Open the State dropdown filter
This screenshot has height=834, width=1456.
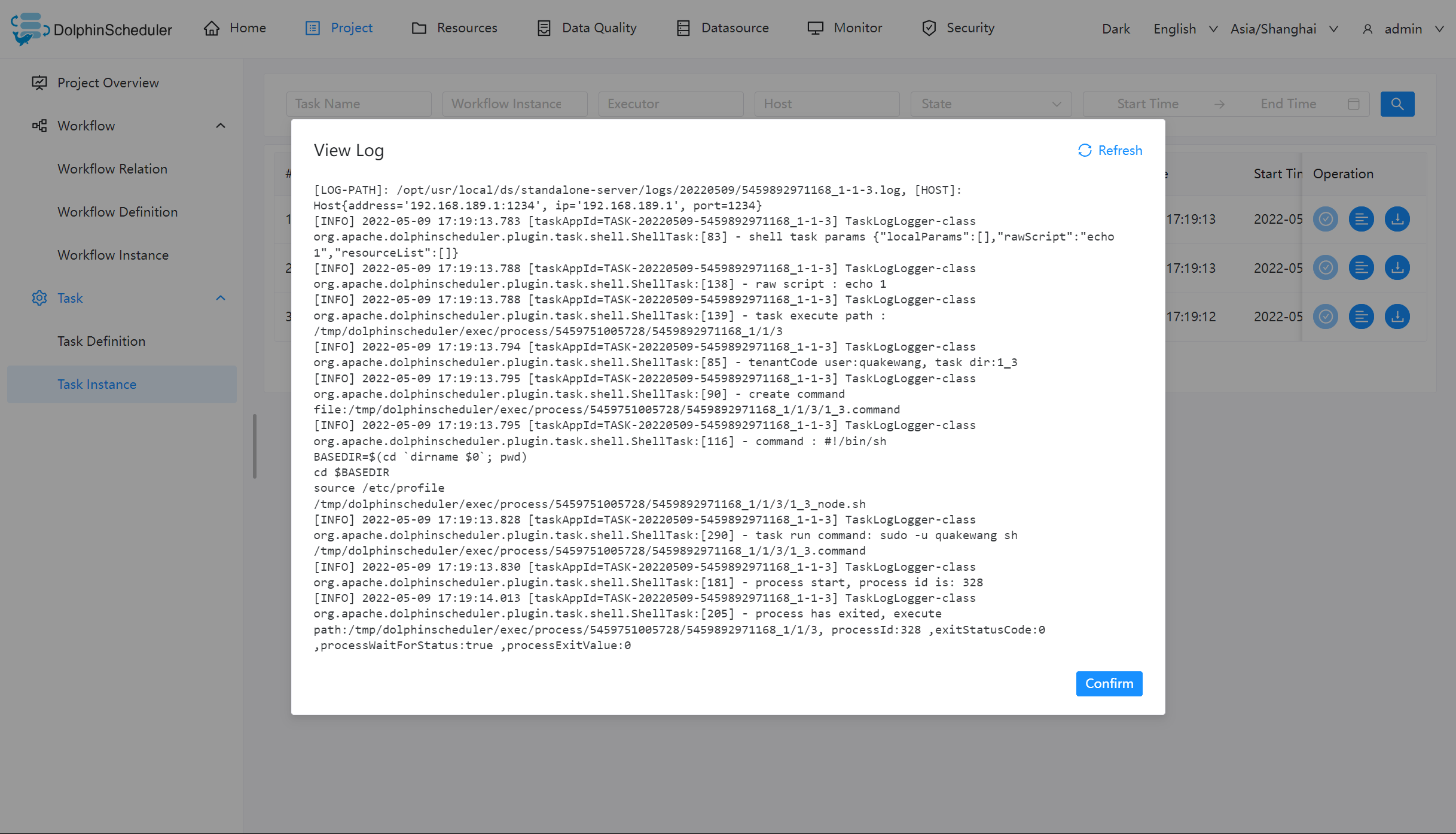[x=990, y=104]
